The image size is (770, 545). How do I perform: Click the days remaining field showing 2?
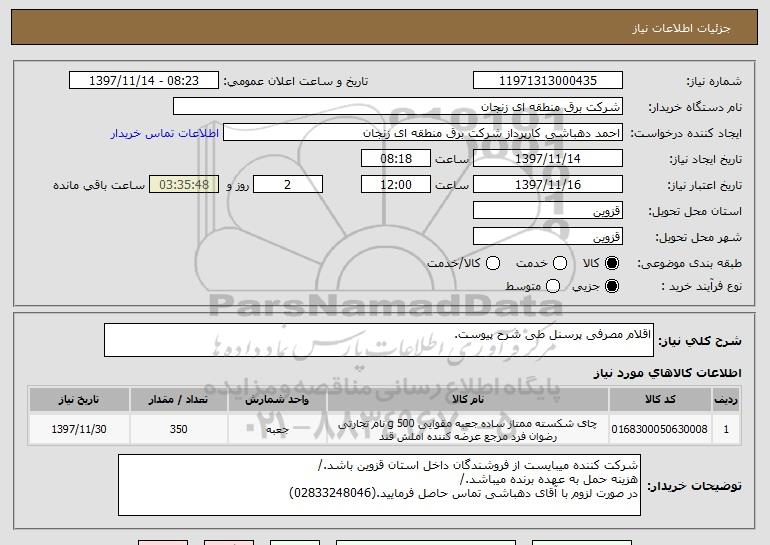[288, 184]
